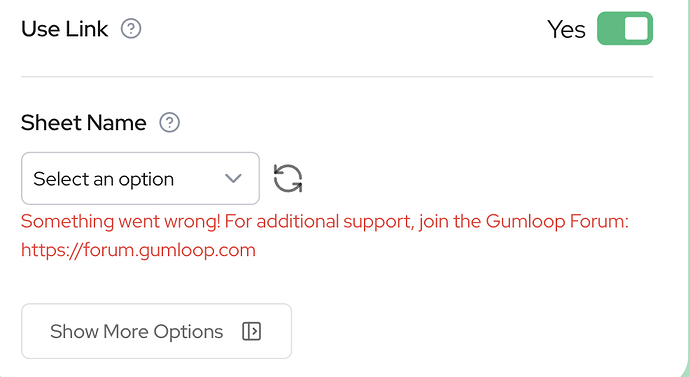Image resolution: width=690 pixels, height=377 pixels.
Task: Click the Yes label beside the toggle
Action: 566,29
